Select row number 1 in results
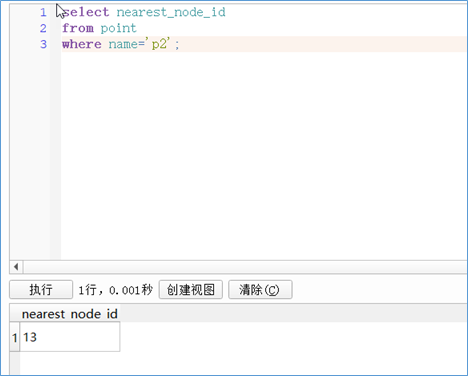This screenshot has width=468, height=376. click(x=15, y=337)
